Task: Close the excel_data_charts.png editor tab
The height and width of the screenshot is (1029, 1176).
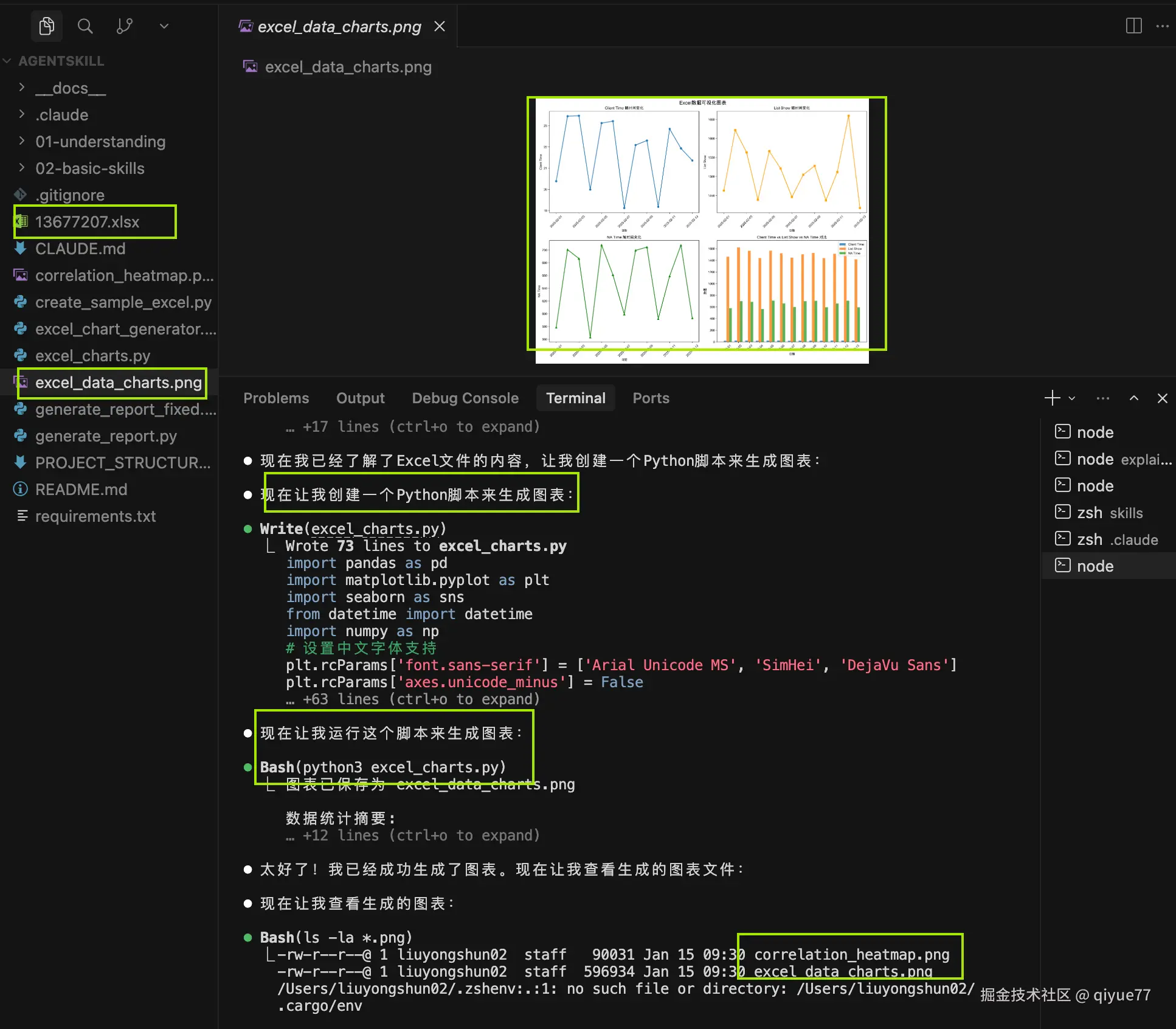Action: (x=440, y=26)
